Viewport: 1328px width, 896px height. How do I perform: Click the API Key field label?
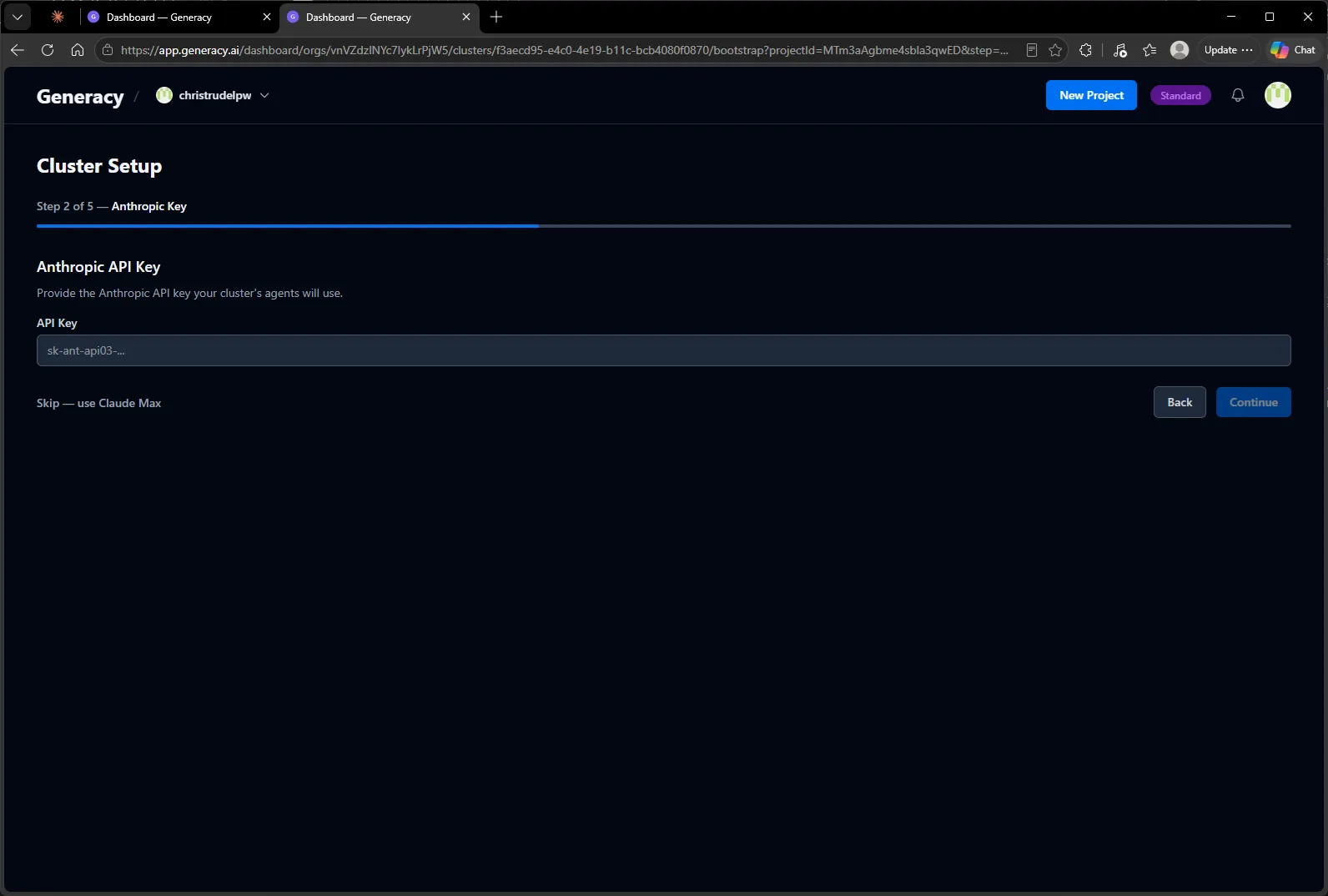[x=57, y=323]
